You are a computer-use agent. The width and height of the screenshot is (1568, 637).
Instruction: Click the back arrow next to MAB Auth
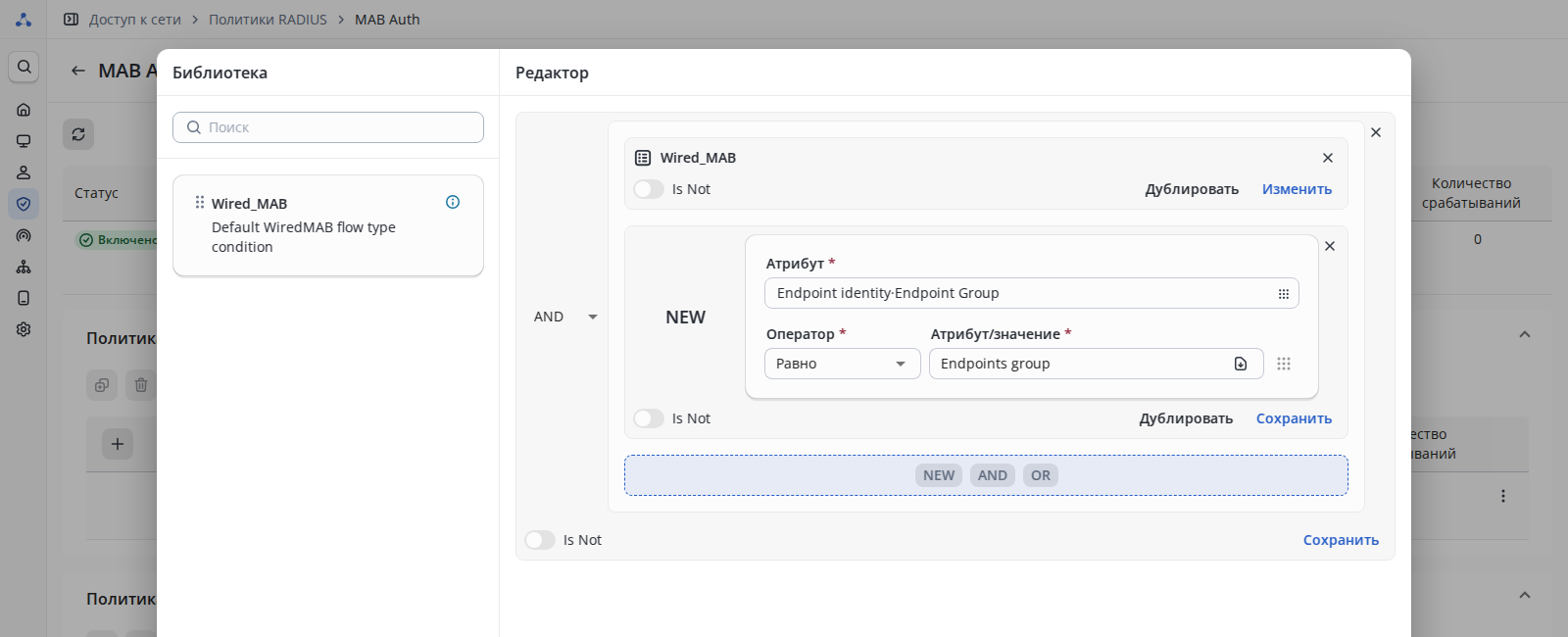pyautogui.click(x=78, y=71)
